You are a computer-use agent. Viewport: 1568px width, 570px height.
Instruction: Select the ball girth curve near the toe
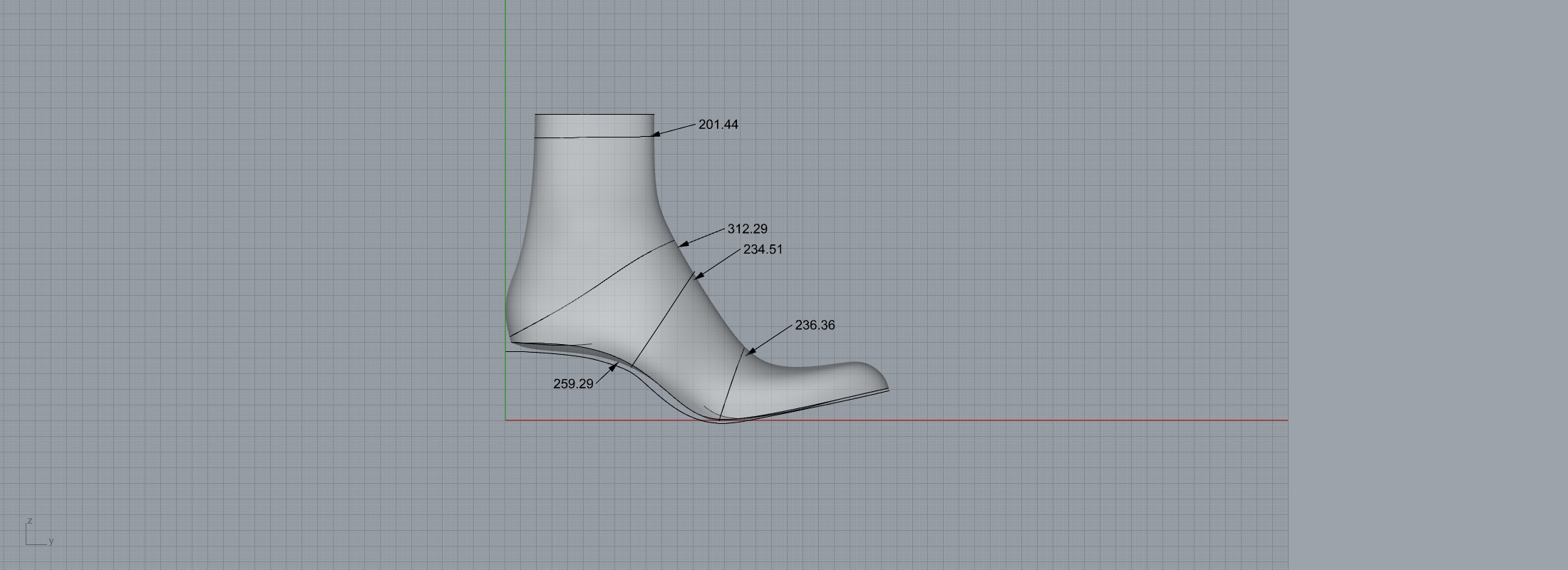(732, 385)
